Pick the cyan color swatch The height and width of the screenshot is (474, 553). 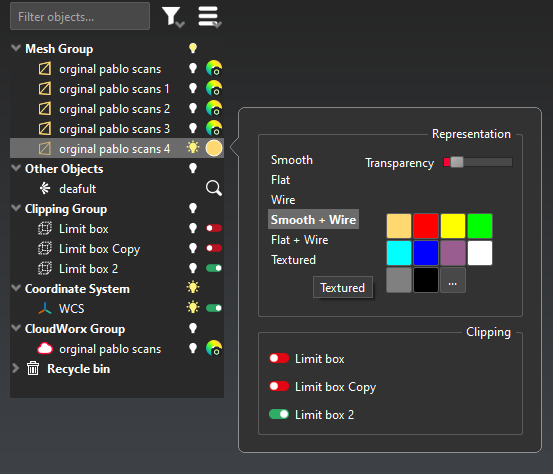click(399, 253)
